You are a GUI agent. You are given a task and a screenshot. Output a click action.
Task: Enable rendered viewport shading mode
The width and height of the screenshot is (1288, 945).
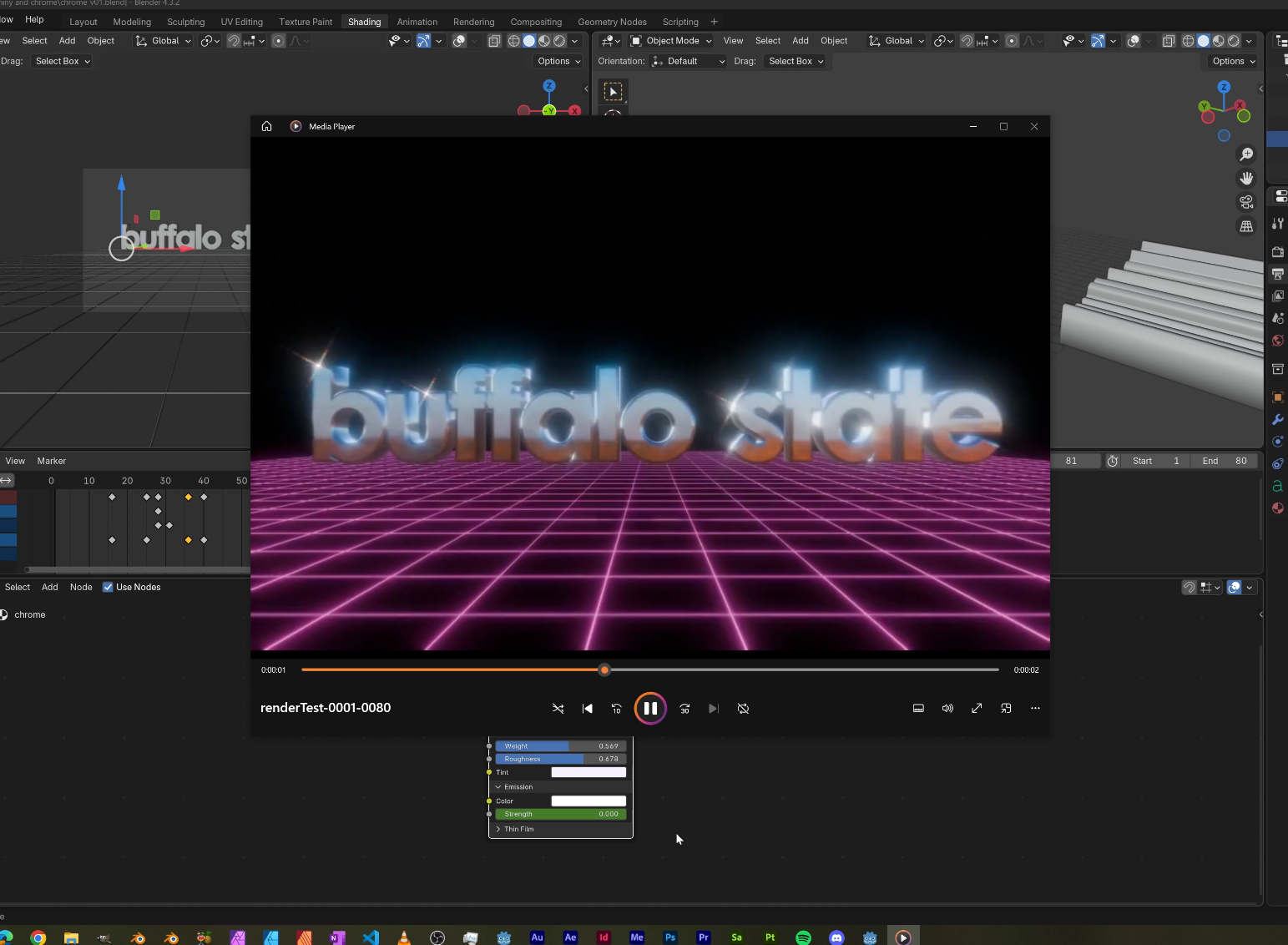(1234, 40)
